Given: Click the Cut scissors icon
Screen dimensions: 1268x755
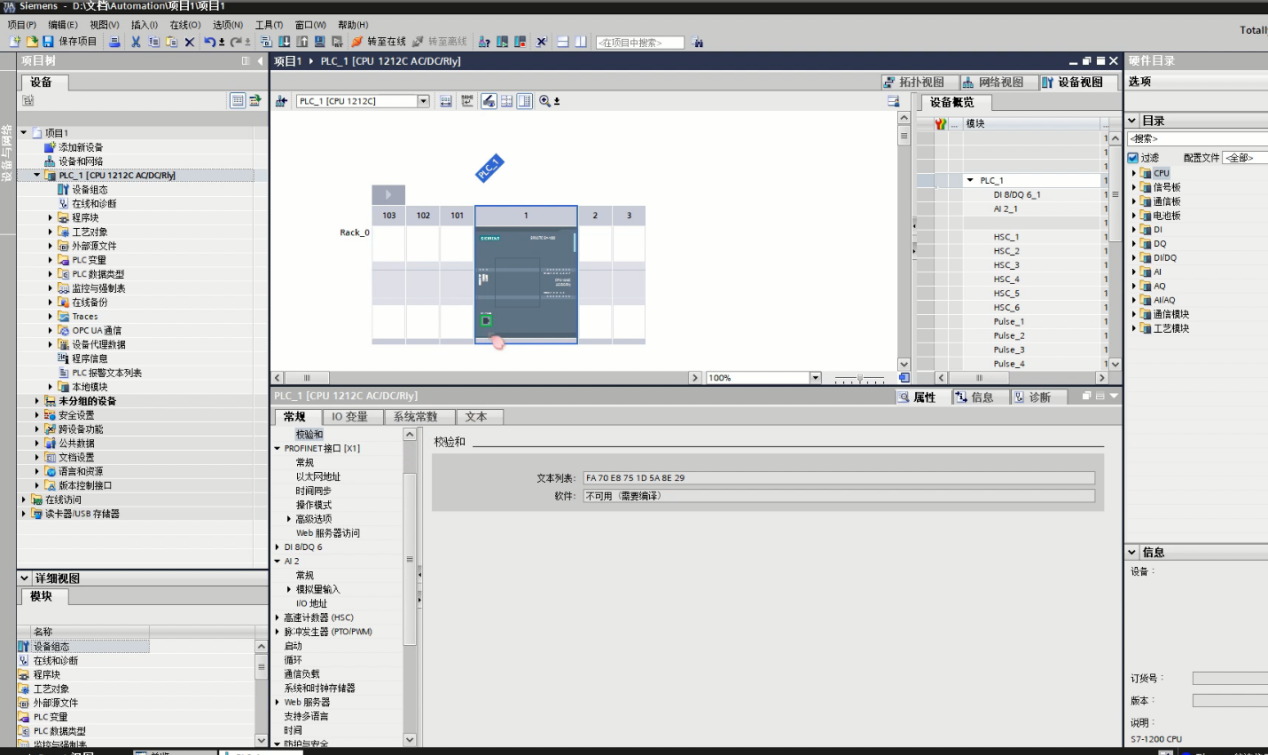Looking at the screenshot, I should [136, 42].
